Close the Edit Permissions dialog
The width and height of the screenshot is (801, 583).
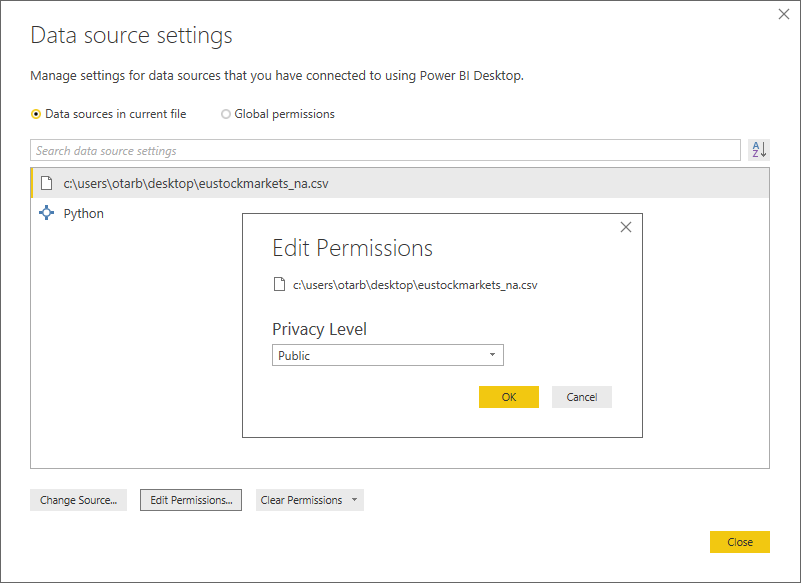pyautogui.click(x=626, y=227)
